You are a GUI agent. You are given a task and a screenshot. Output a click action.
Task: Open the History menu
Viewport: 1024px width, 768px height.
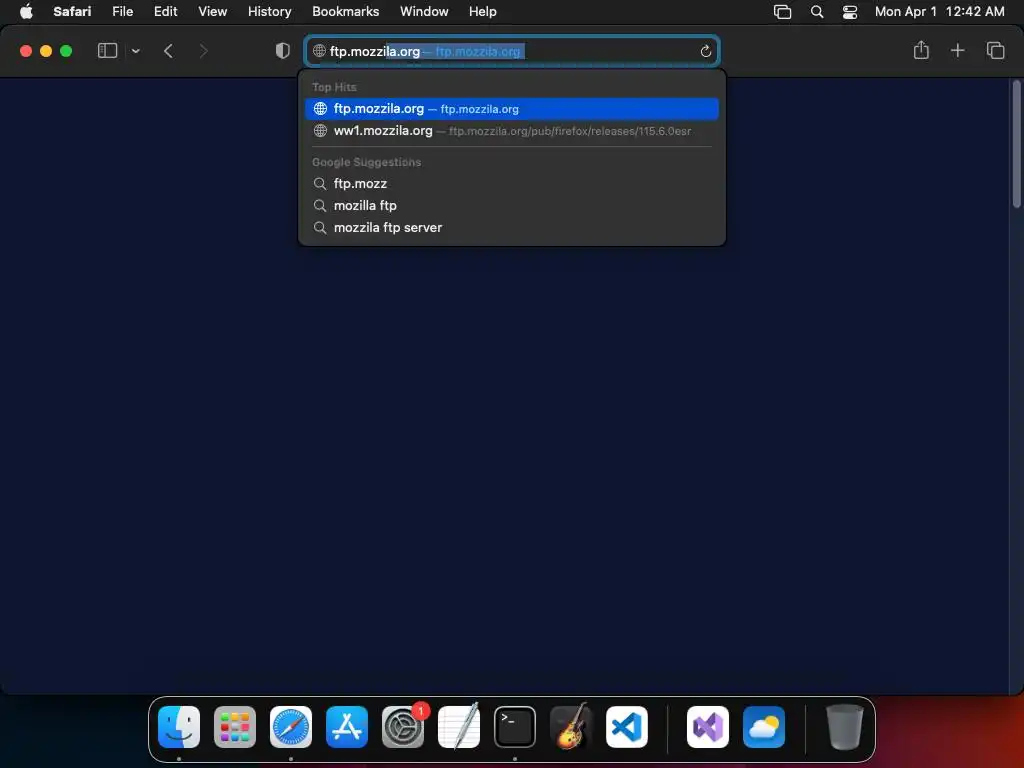[x=269, y=11]
